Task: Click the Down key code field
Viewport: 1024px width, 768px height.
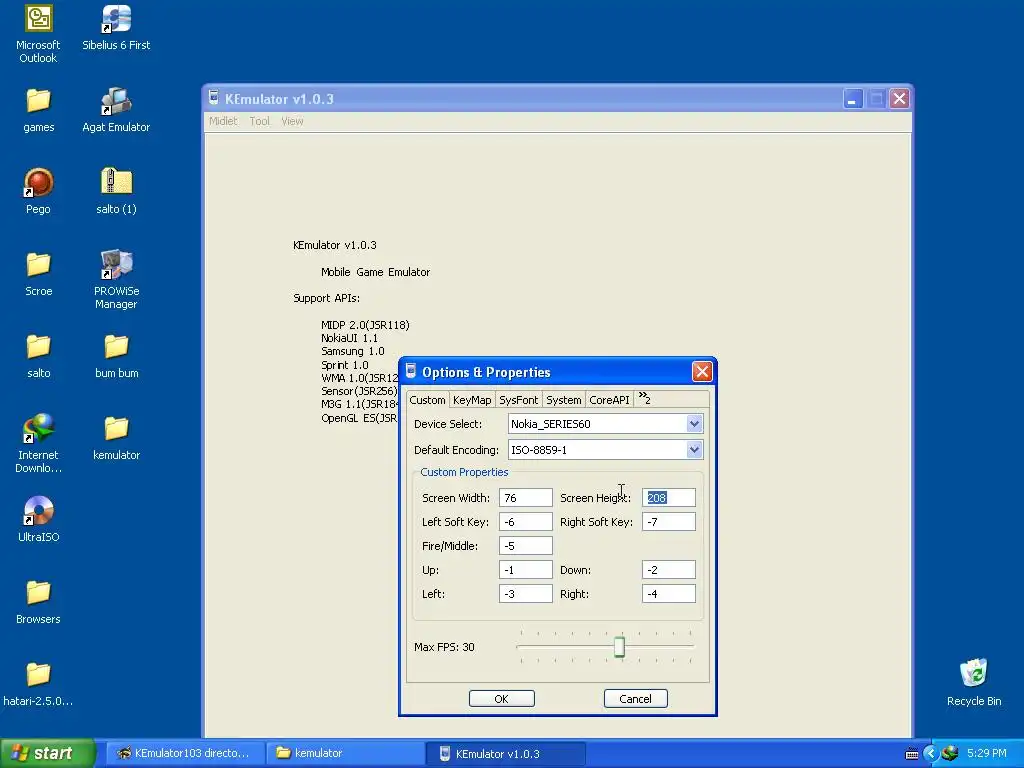Action: [x=669, y=569]
